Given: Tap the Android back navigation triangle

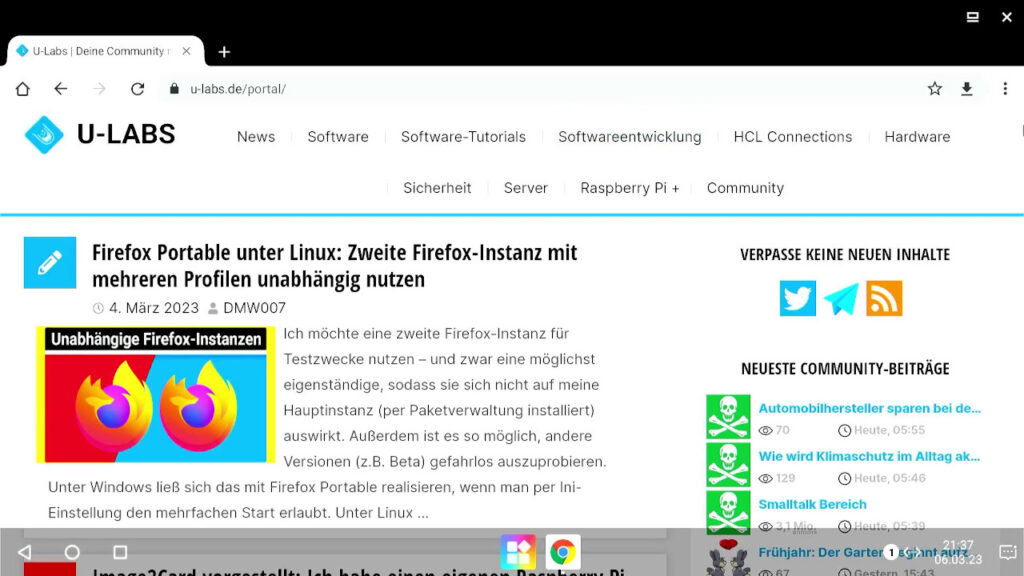Looking at the screenshot, I should pyautogui.click(x=25, y=552).
